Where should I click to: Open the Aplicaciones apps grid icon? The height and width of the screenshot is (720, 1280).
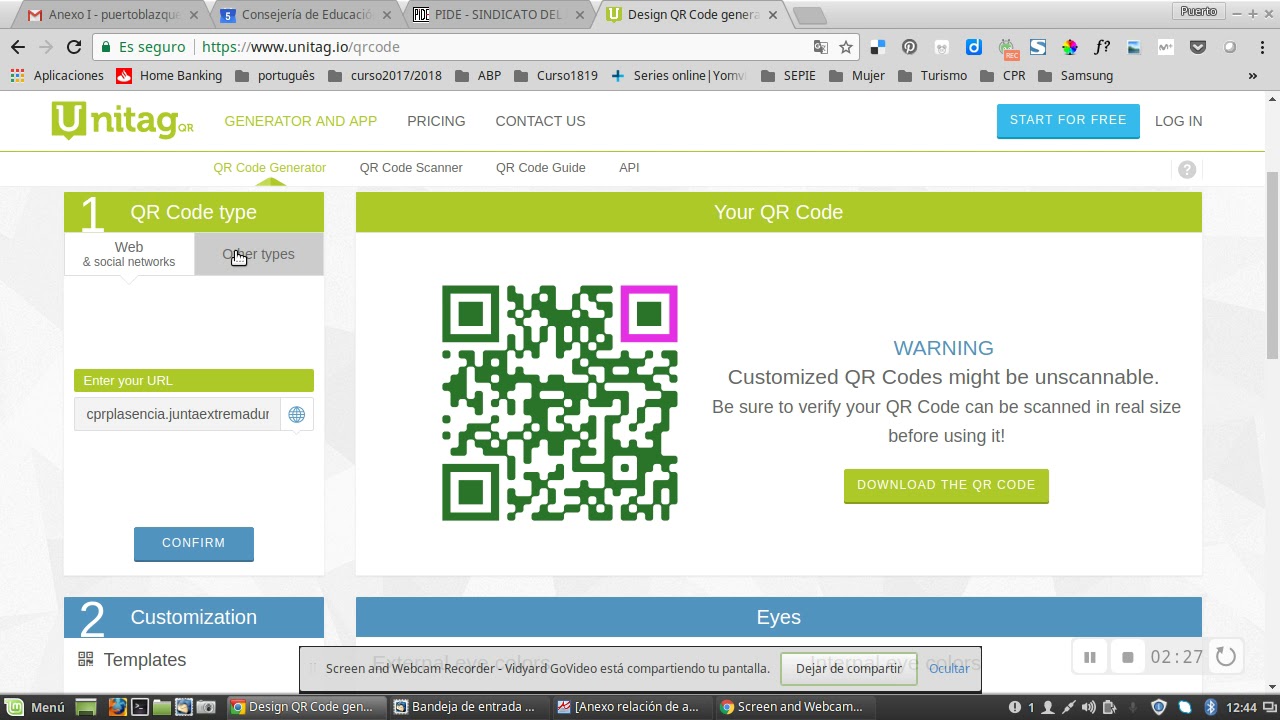point(17,75)
